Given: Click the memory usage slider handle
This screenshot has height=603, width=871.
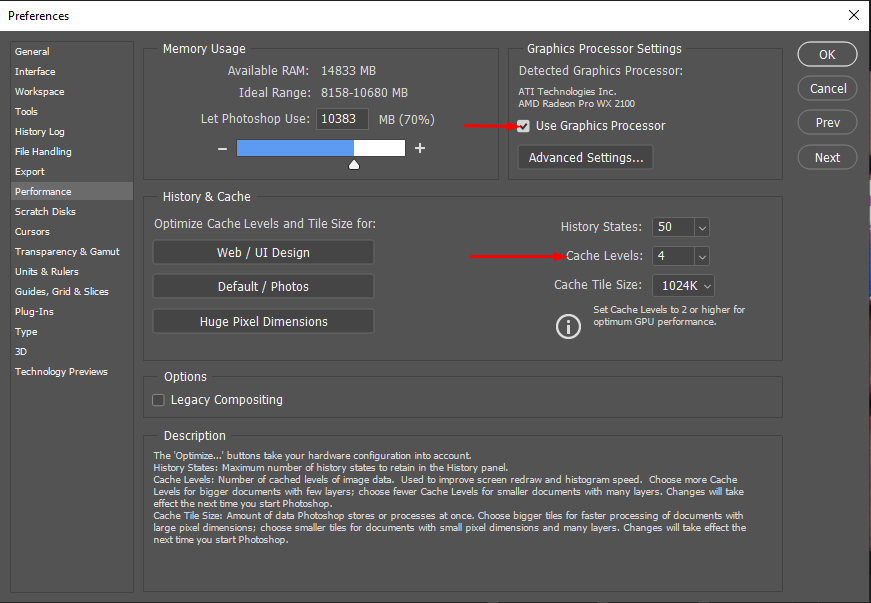Looking at the screenshot, I should [x=353, y=162].
